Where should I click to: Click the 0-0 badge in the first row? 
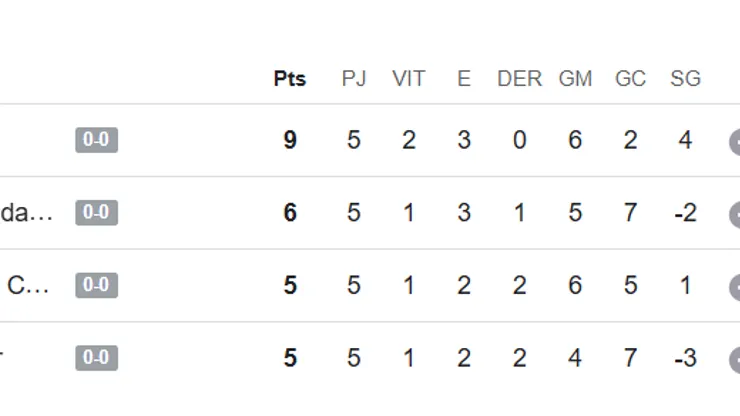pos(96,140)
